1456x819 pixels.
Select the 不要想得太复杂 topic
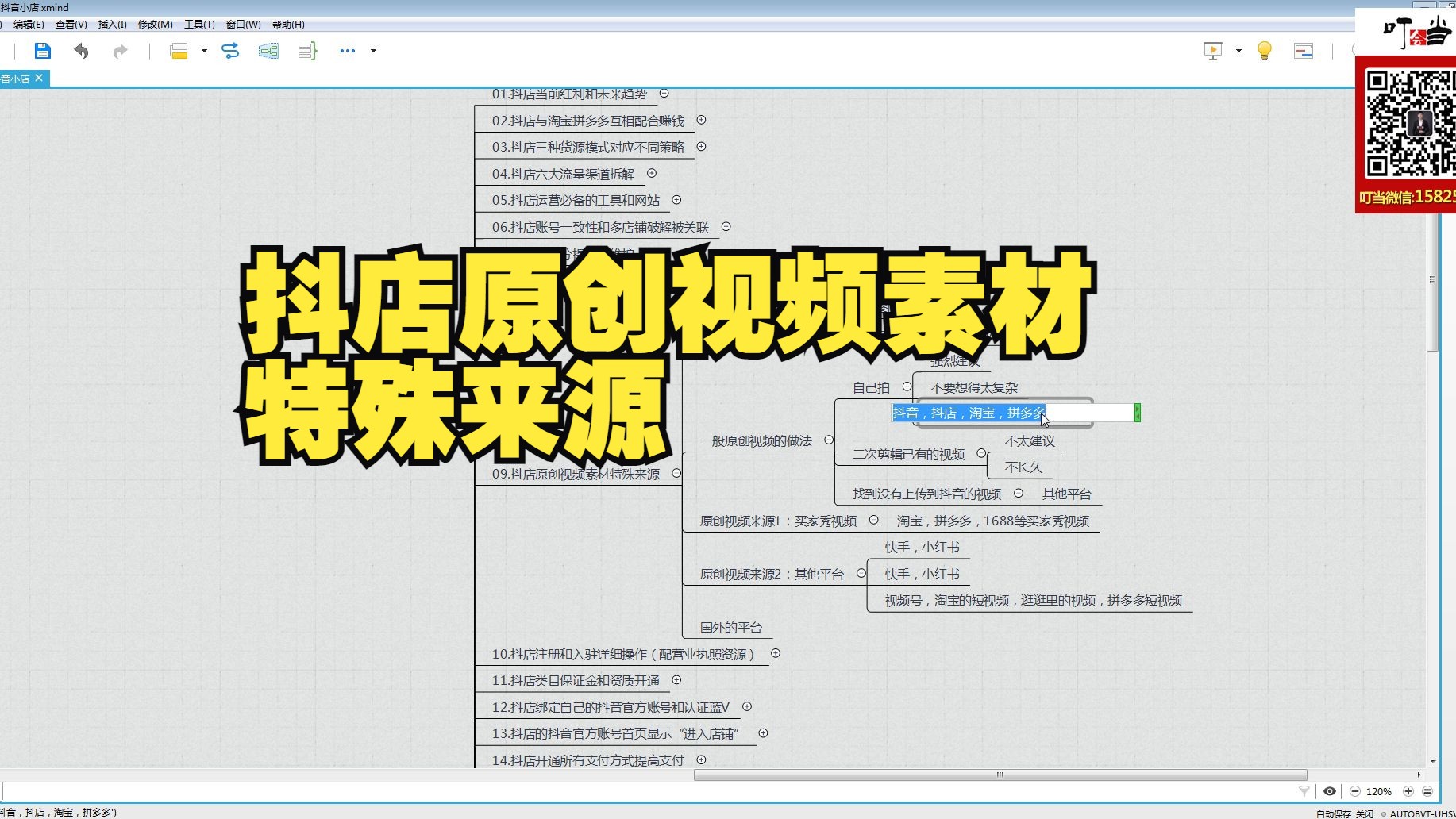pos(974,388)
